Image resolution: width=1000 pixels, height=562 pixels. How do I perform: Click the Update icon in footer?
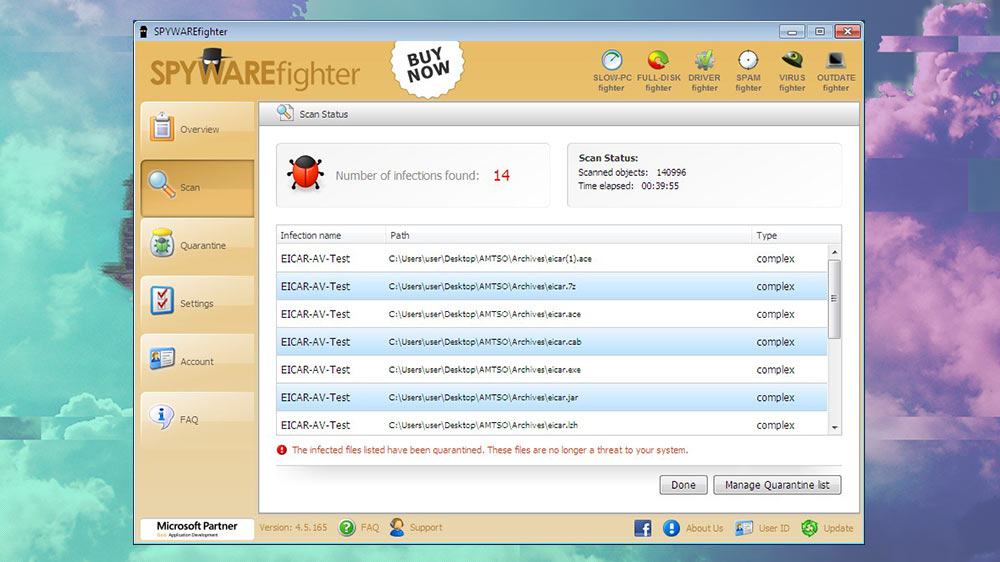[809, 528]
